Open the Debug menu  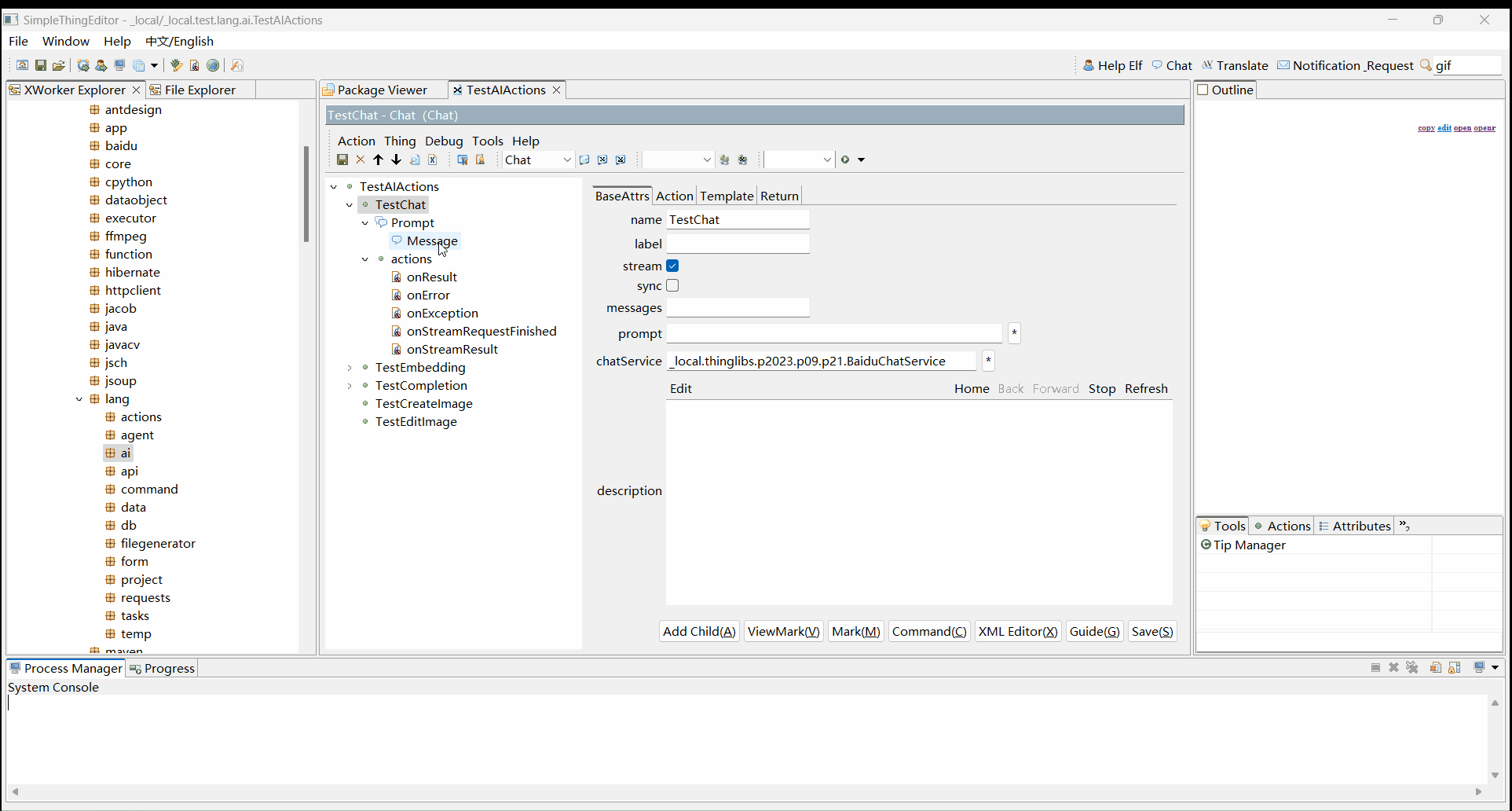point(444,141)
